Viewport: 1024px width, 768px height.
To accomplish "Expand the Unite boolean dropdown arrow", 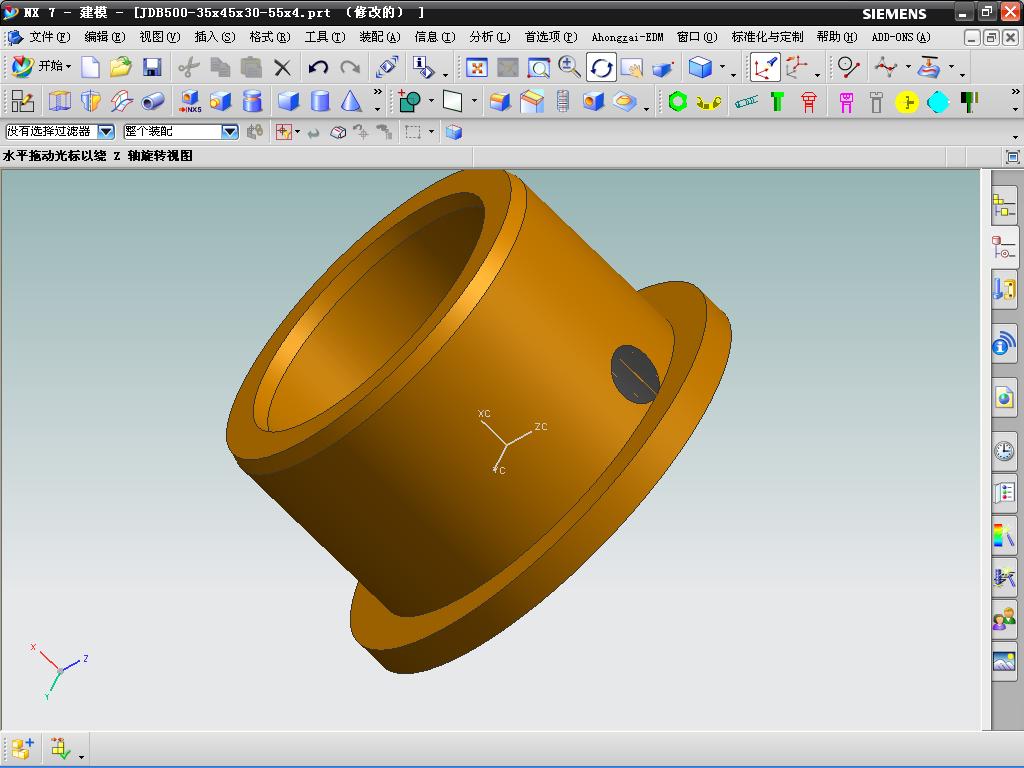I will [431, 101].
